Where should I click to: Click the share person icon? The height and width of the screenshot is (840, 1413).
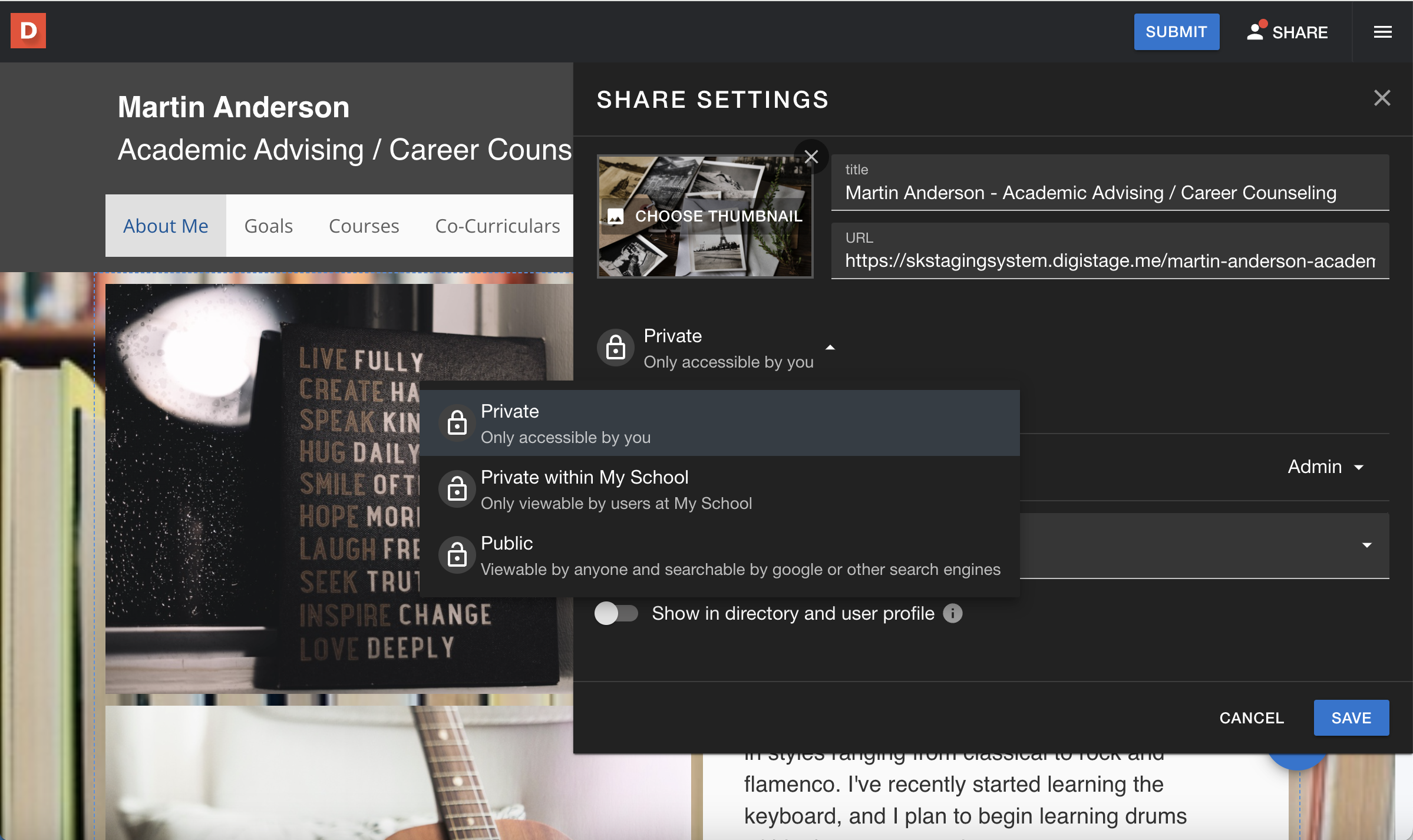click(1256, 31)
